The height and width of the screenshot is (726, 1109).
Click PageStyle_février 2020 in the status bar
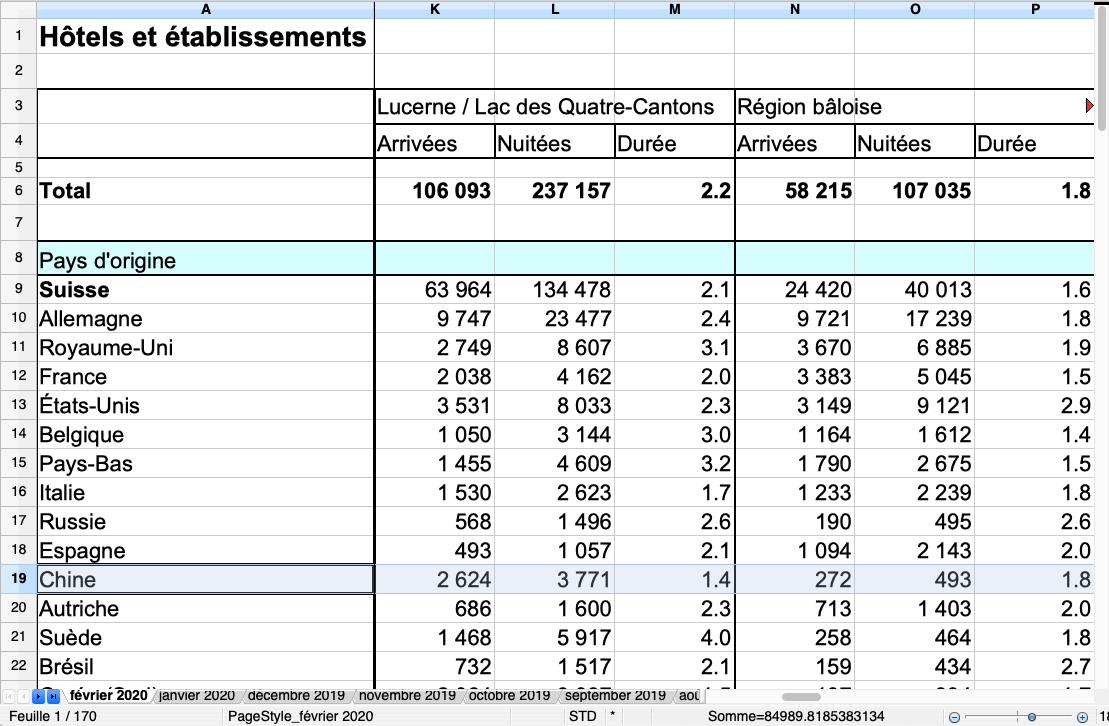[300, 716]
